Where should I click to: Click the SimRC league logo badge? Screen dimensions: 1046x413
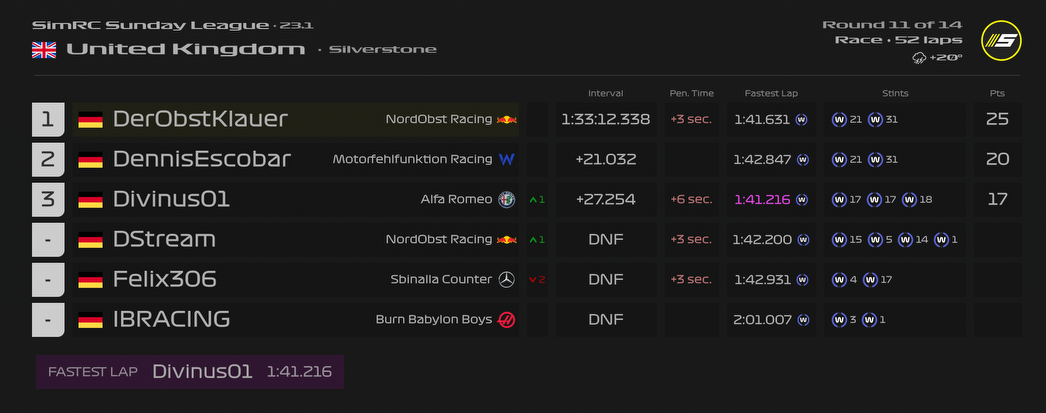pyautogui.click(x=1000, y=41)
